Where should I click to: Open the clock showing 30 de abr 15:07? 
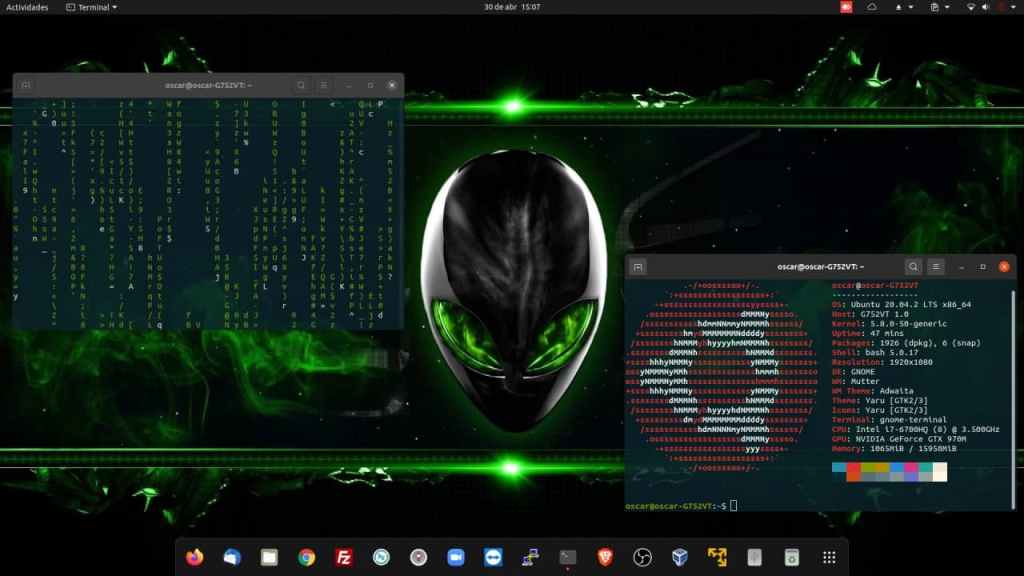(512, 7)
